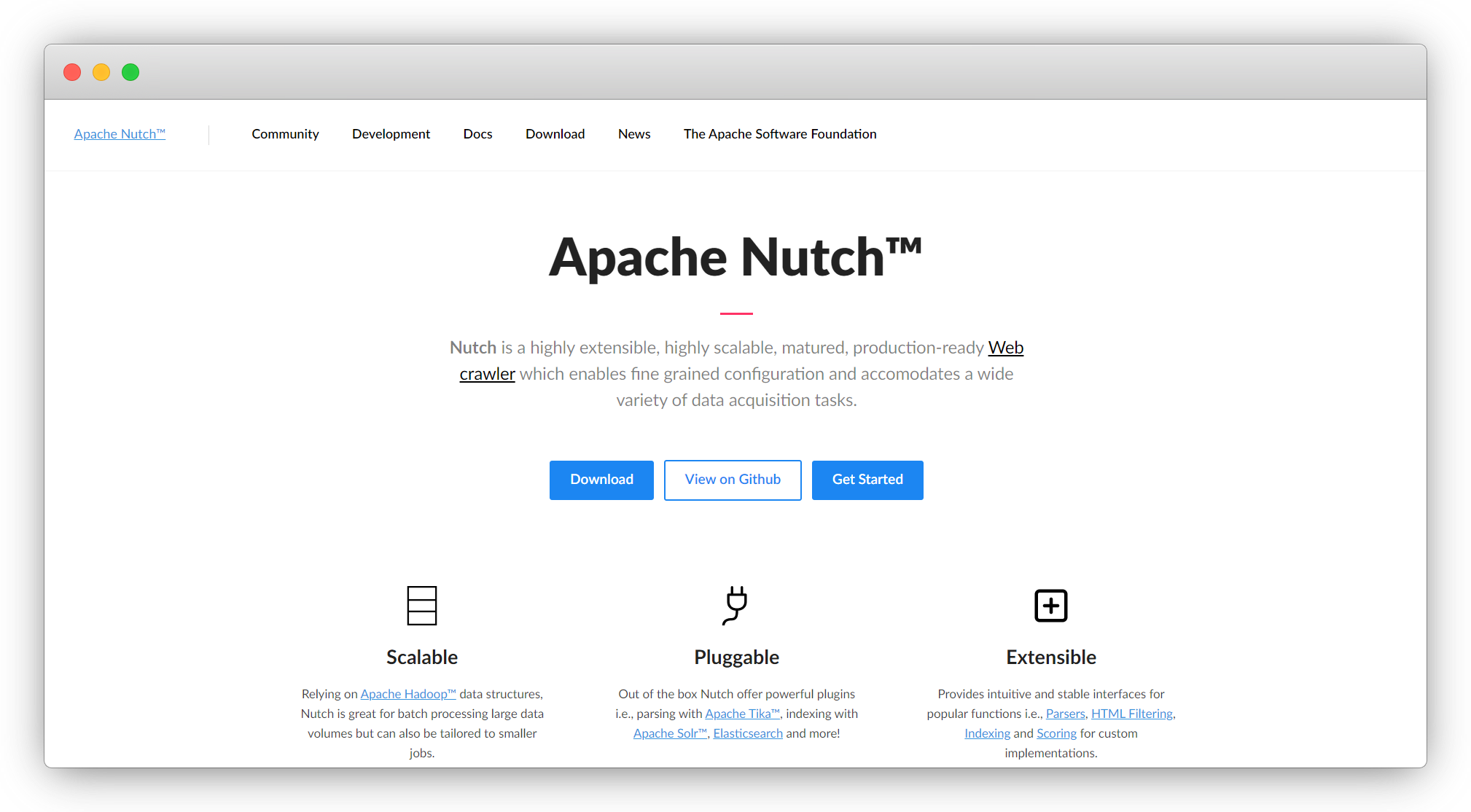Click the Scalable heading

point(421,657)
